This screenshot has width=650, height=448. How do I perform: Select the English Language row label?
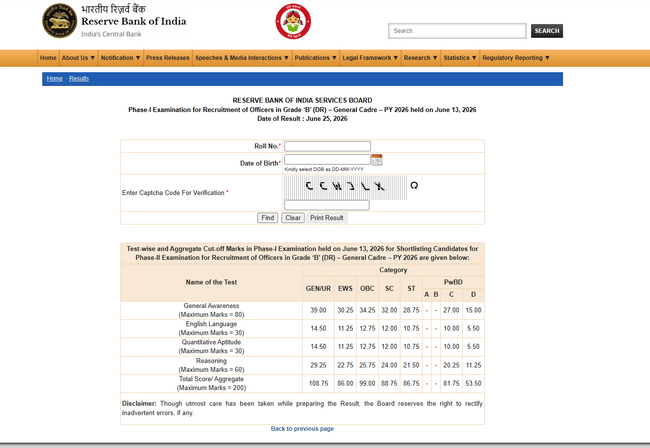click(x=211, y=328)
